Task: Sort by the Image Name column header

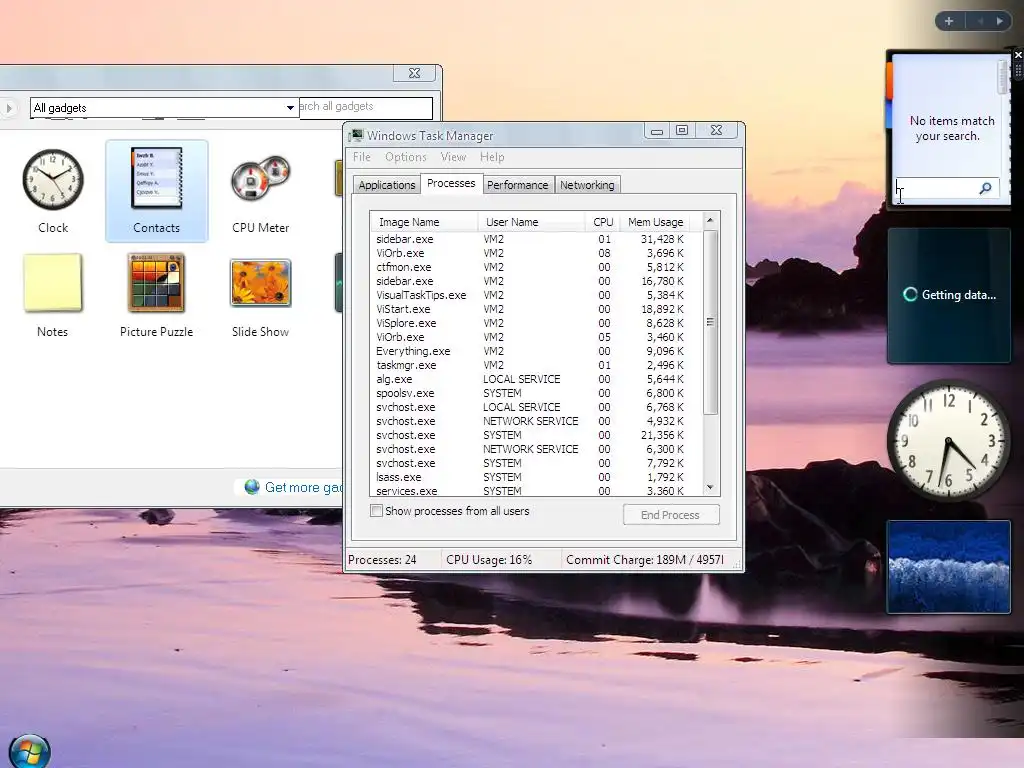Action: point(424,222)
